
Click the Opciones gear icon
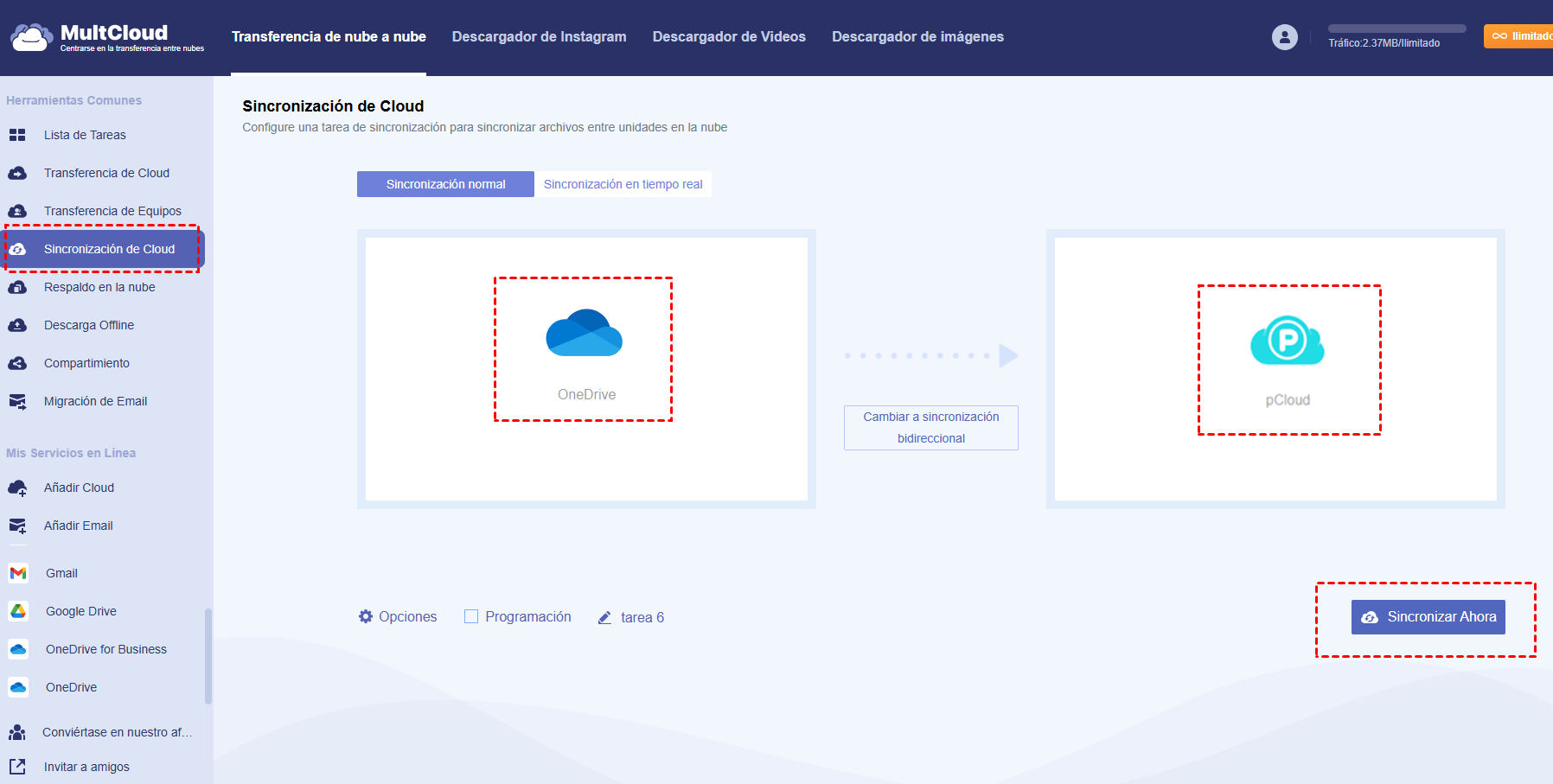pyautogui.click(x=366, y=616)
